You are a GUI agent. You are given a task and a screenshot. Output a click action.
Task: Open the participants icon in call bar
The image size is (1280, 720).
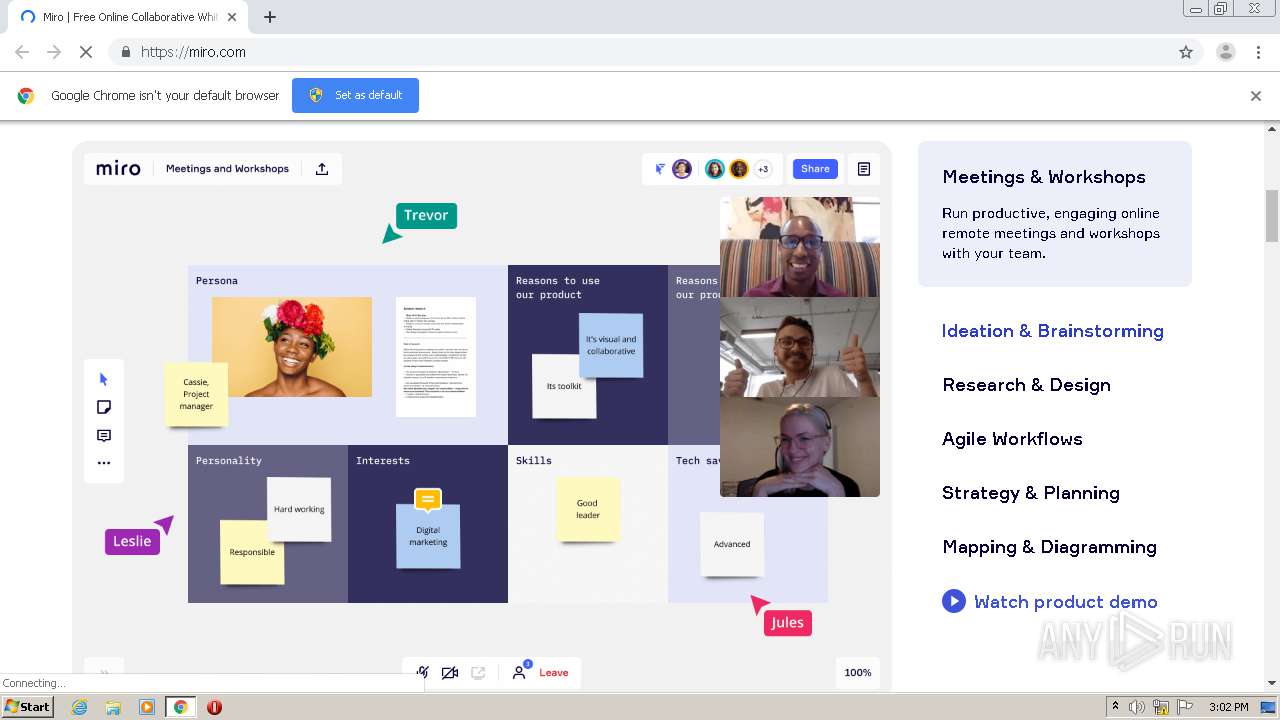(x=520, y=672)
